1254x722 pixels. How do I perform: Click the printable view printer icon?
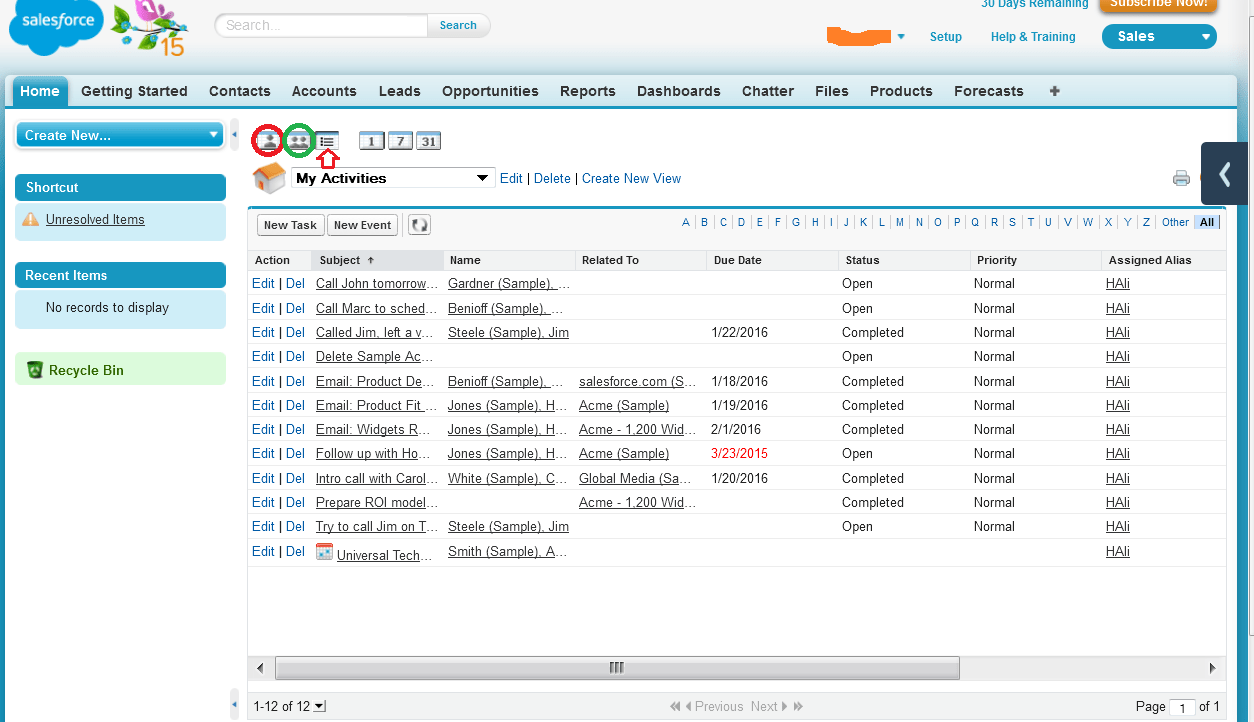click(x=1181, y=178)
